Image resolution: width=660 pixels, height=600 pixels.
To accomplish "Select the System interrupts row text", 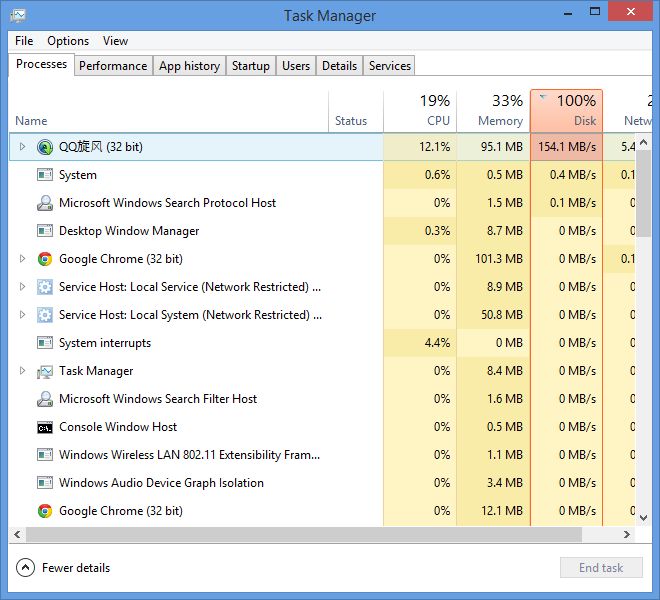I will 105,343.
